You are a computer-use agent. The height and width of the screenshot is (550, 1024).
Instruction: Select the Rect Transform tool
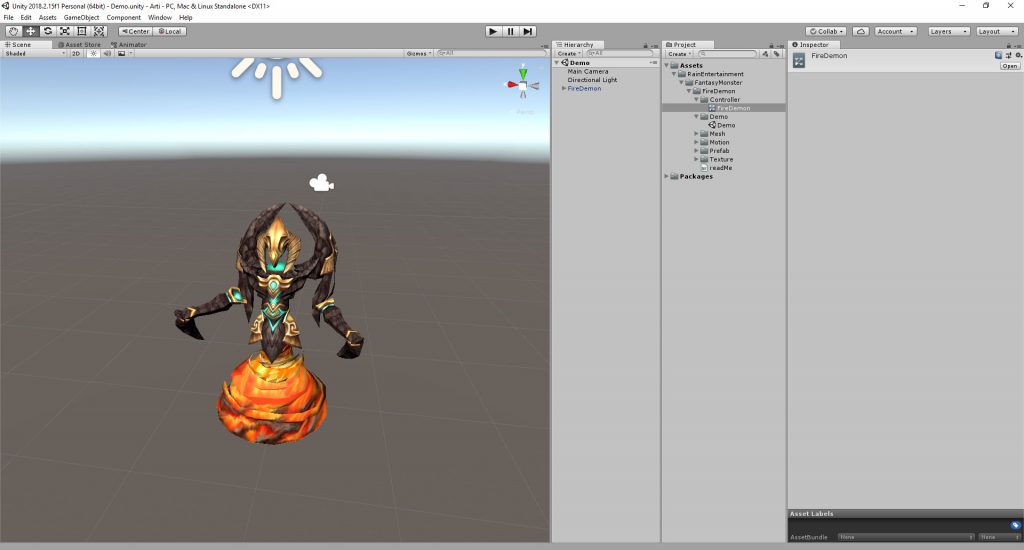82,31
